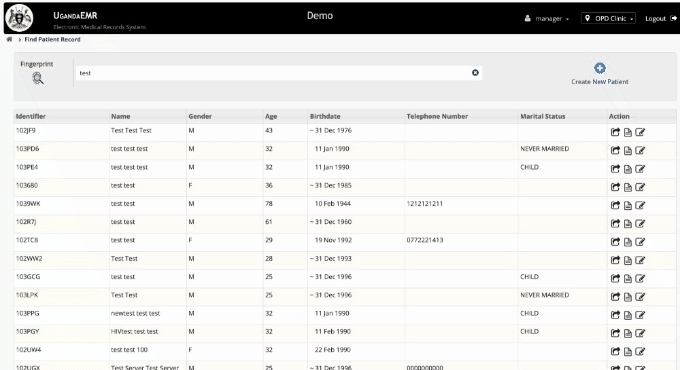Click document action icon for patient 103LPK
The width and height of the screenshot is (680, 370).
pos(628,297)
